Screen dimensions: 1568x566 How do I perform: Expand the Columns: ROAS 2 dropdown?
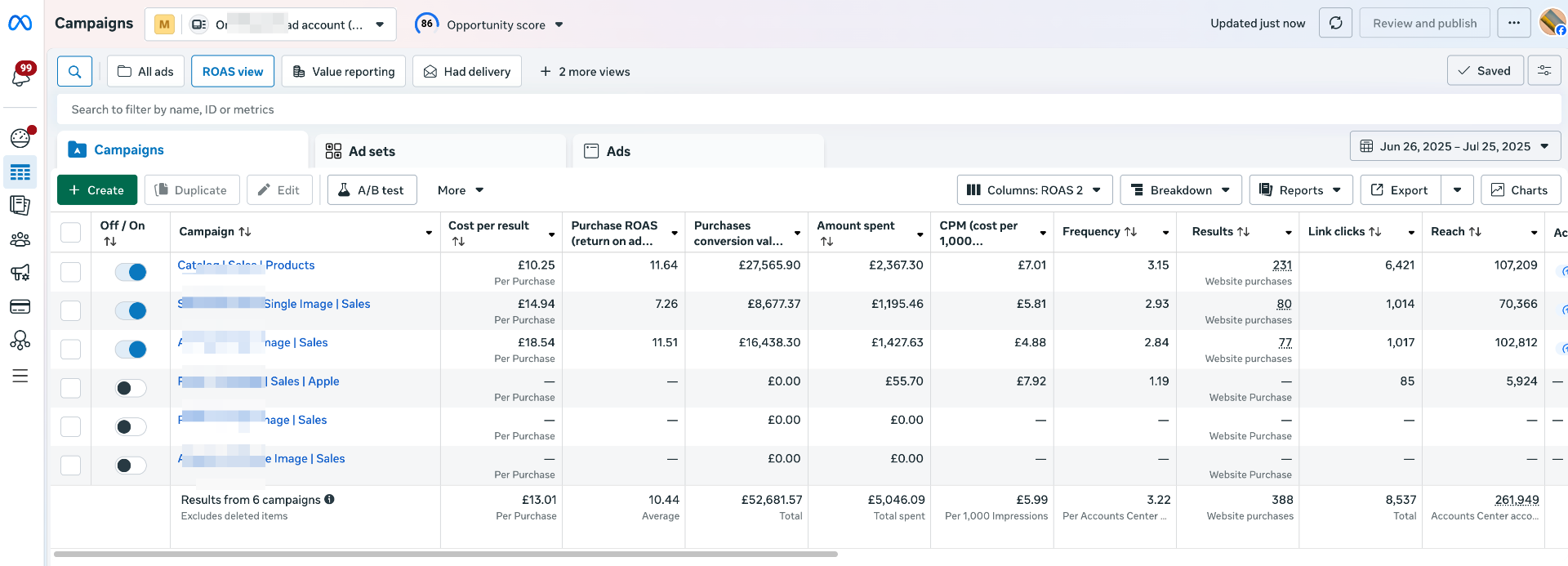tap(1034, 190)
